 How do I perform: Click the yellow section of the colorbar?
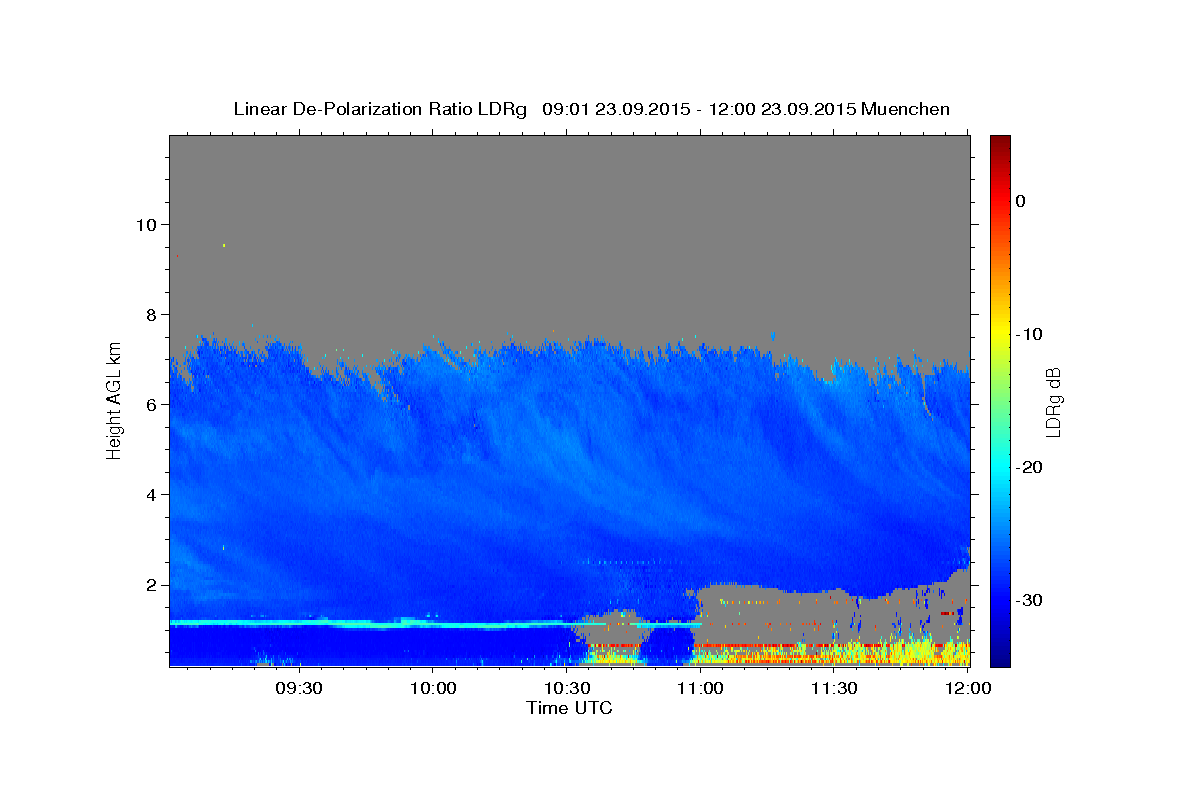[x=1000, y=330]
